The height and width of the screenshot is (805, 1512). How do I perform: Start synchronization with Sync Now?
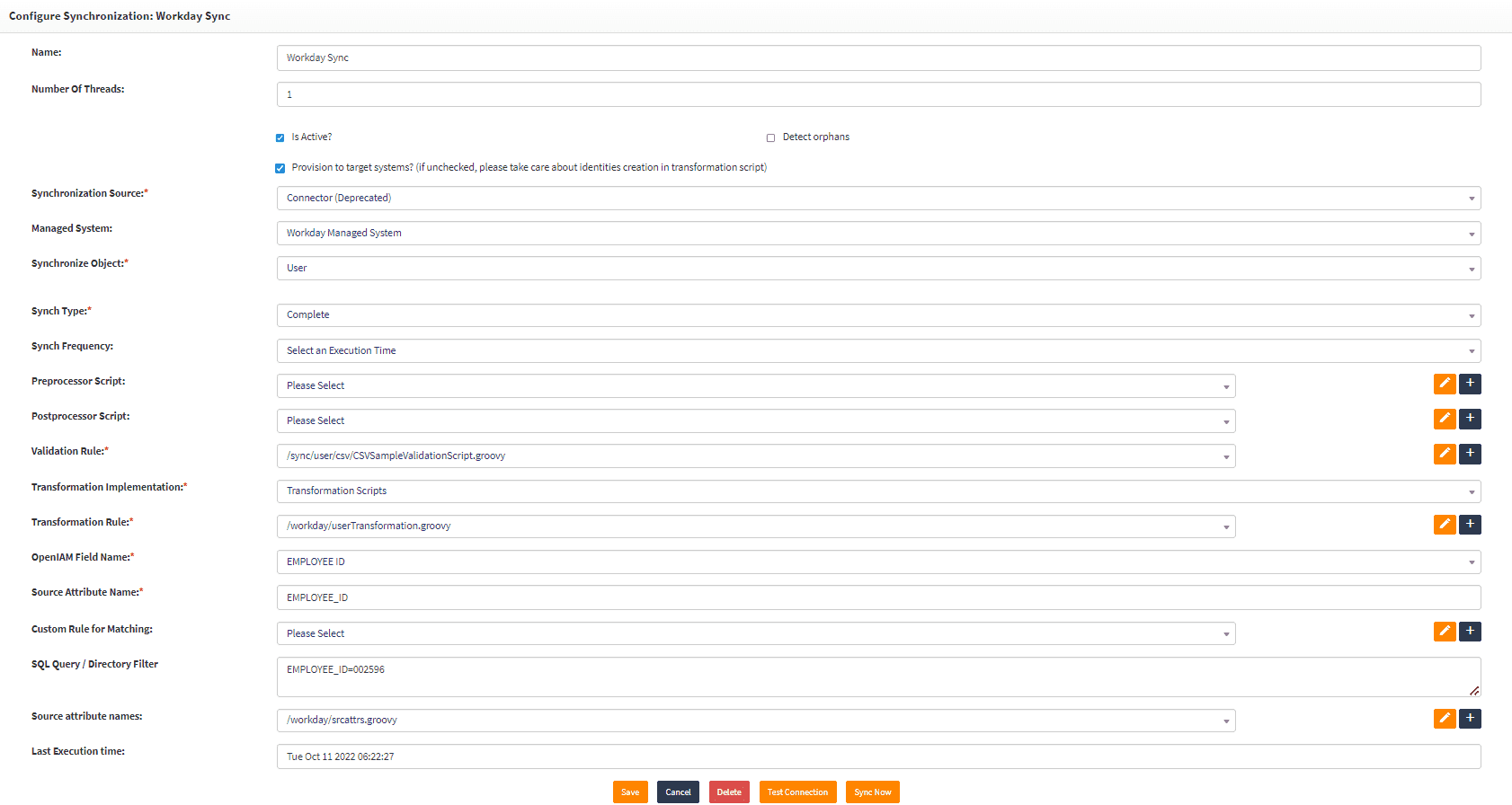872,792
